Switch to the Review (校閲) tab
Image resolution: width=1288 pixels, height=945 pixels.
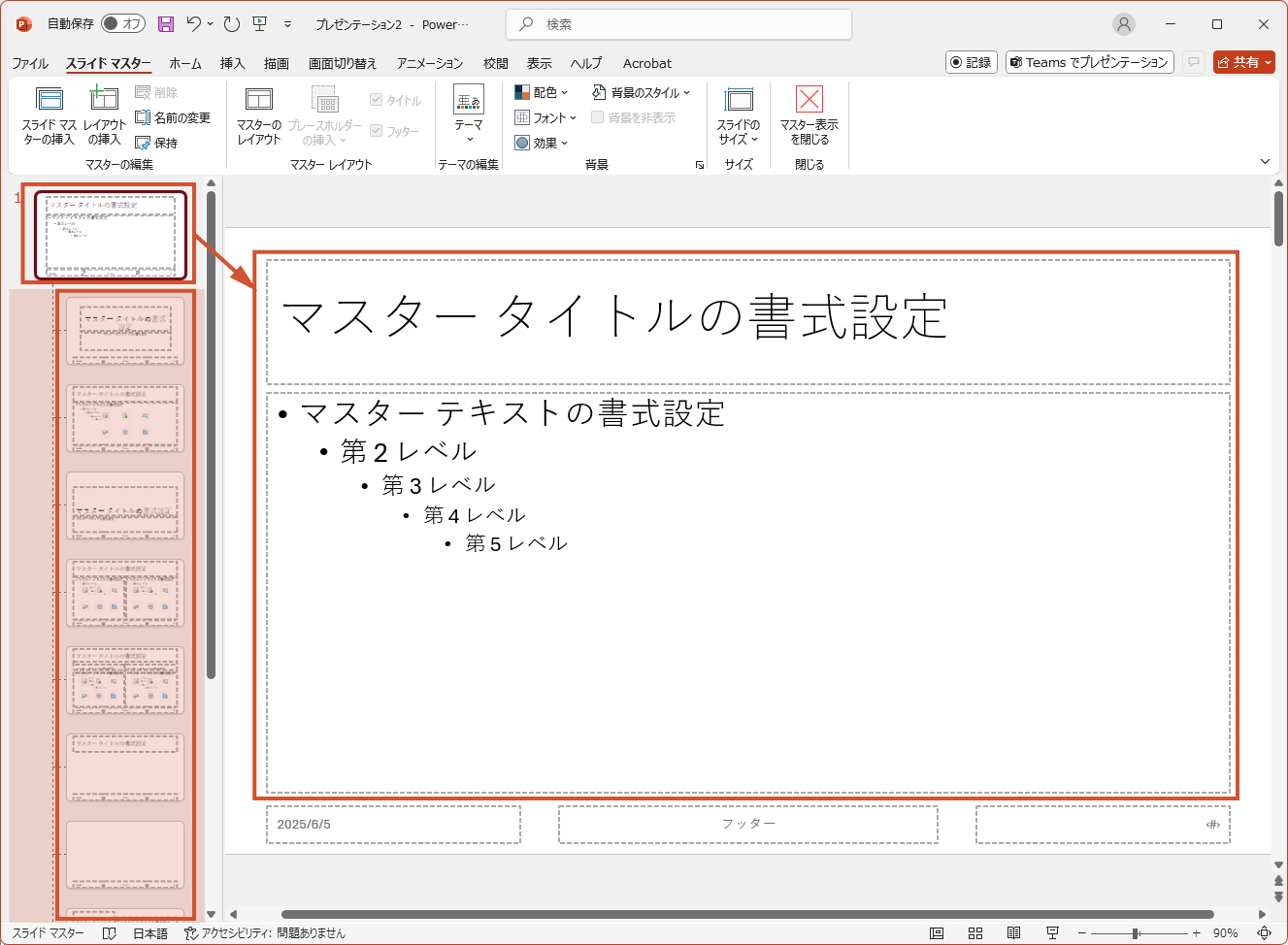coord(496,63)
